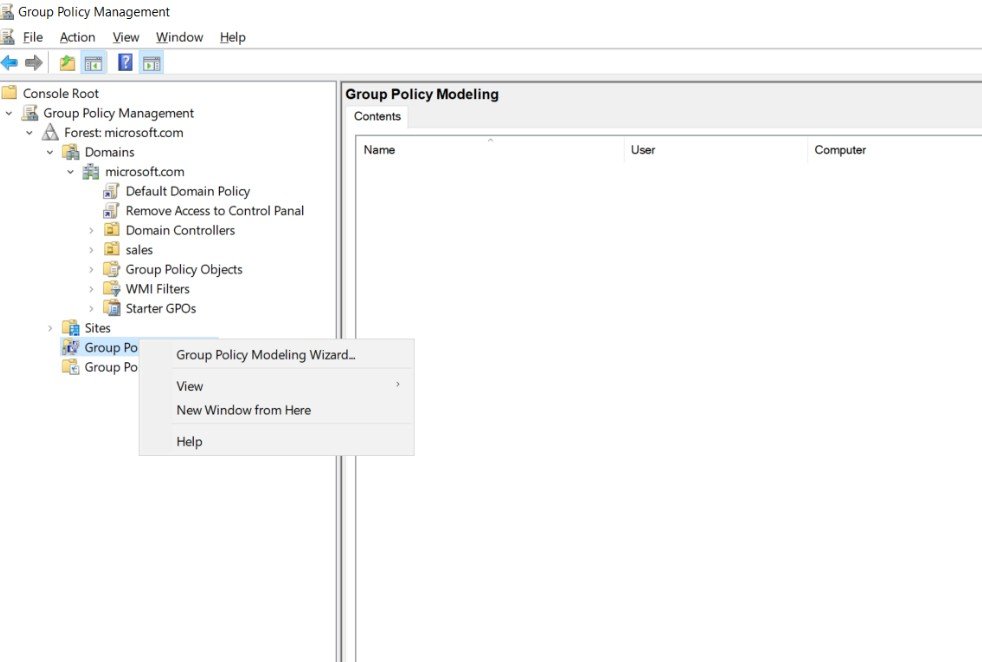Toggle the Show/Hide Action Pane icon

point(152,63)
